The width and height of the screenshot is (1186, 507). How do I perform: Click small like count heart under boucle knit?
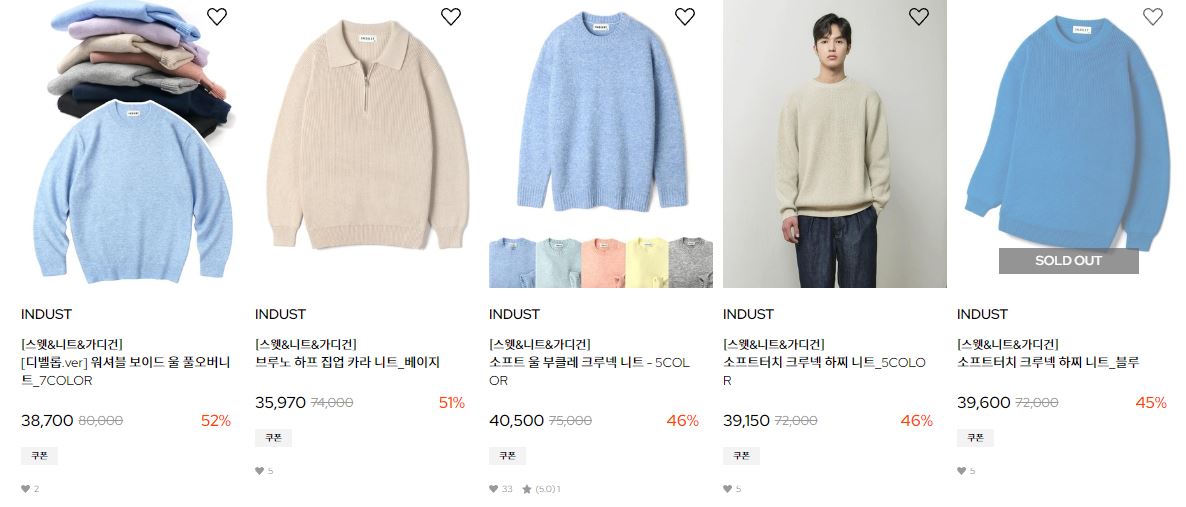(x=494, y=489)
